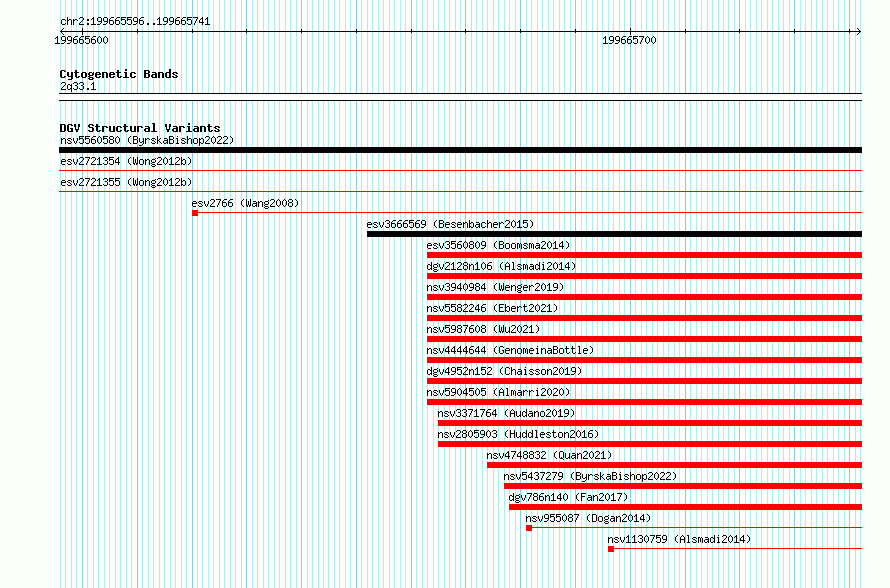Open the nsv955087 (Dogan2014) variant label

coord(588,518)
